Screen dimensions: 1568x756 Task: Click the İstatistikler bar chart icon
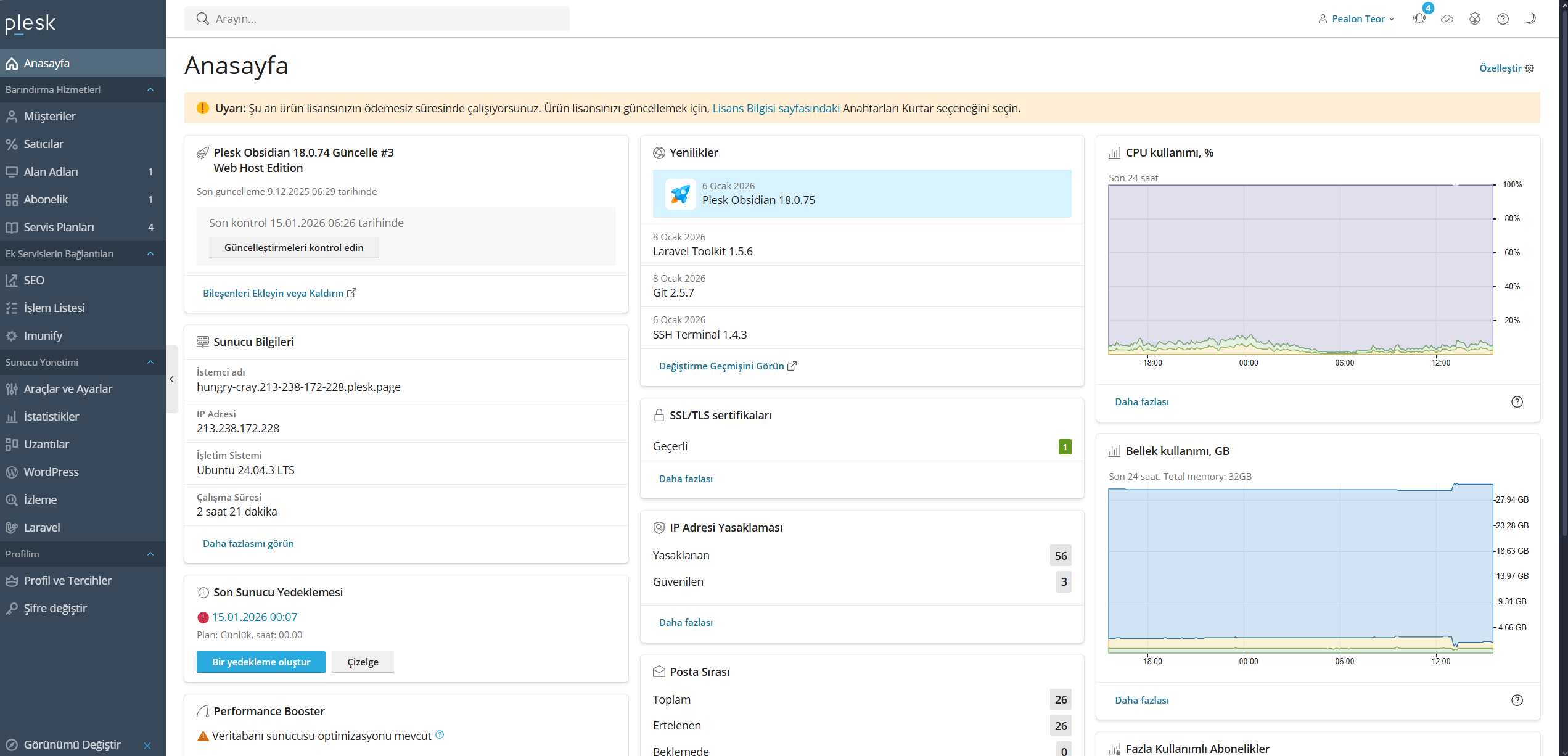[x=12, y=416]
